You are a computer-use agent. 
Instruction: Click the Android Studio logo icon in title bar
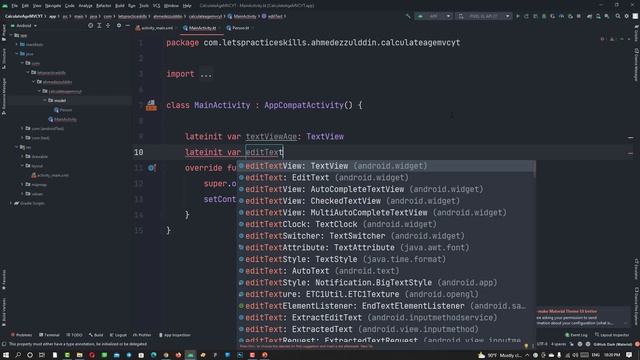tap(5, 6)
